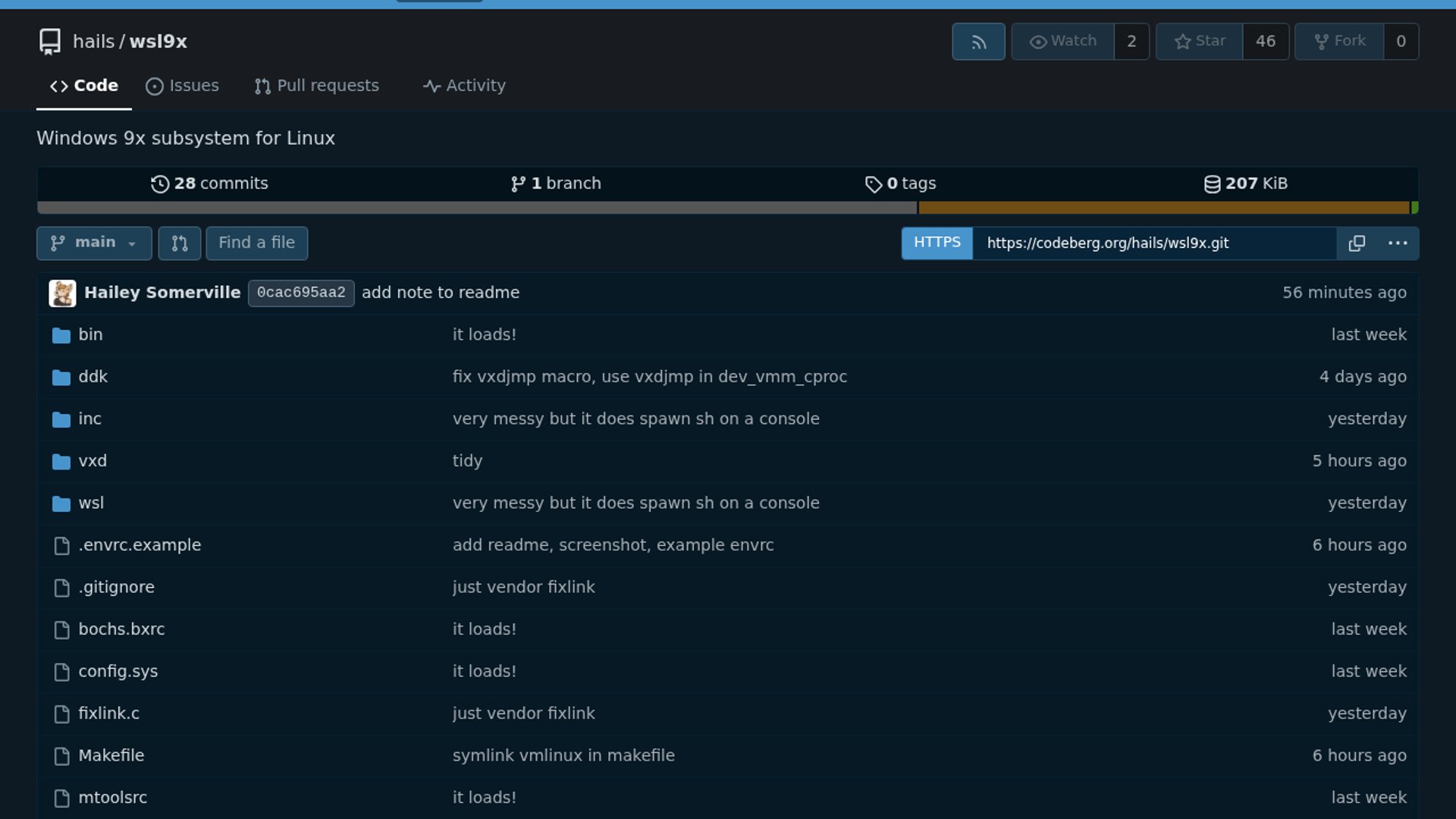Click the language statistics color bar
Viewport: 1456px width, 819px height.
coord(726,208)
